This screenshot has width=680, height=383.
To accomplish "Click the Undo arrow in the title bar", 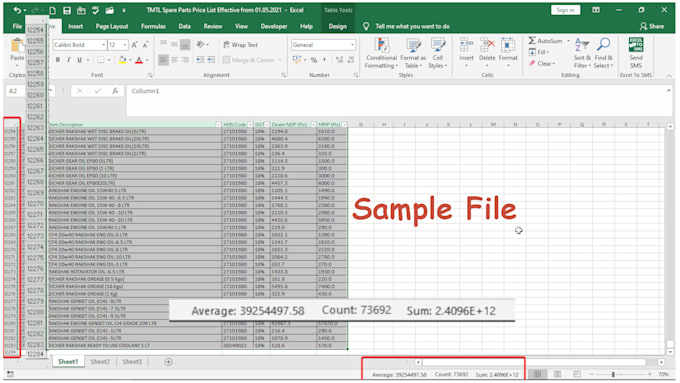I will [x=16, y=10].
